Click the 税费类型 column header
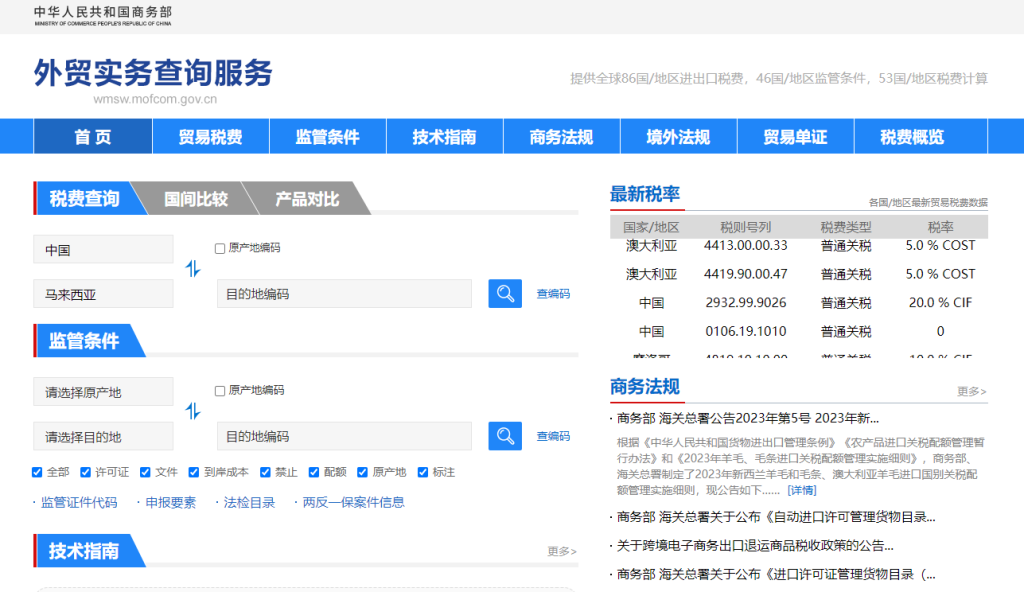The height and width of the screenshot is (592, 1024). [846, 227]
